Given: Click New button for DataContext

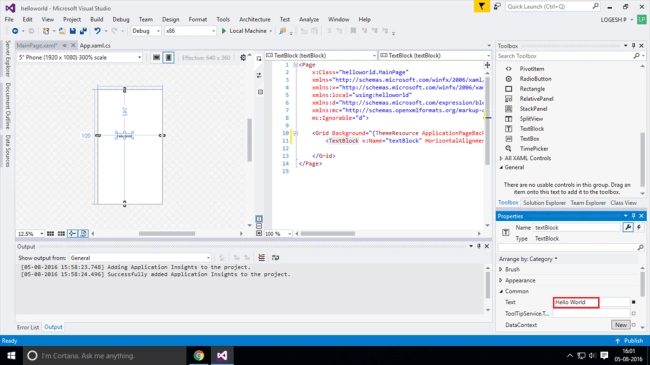Looking at the screenshot, I should coord(621,325).
